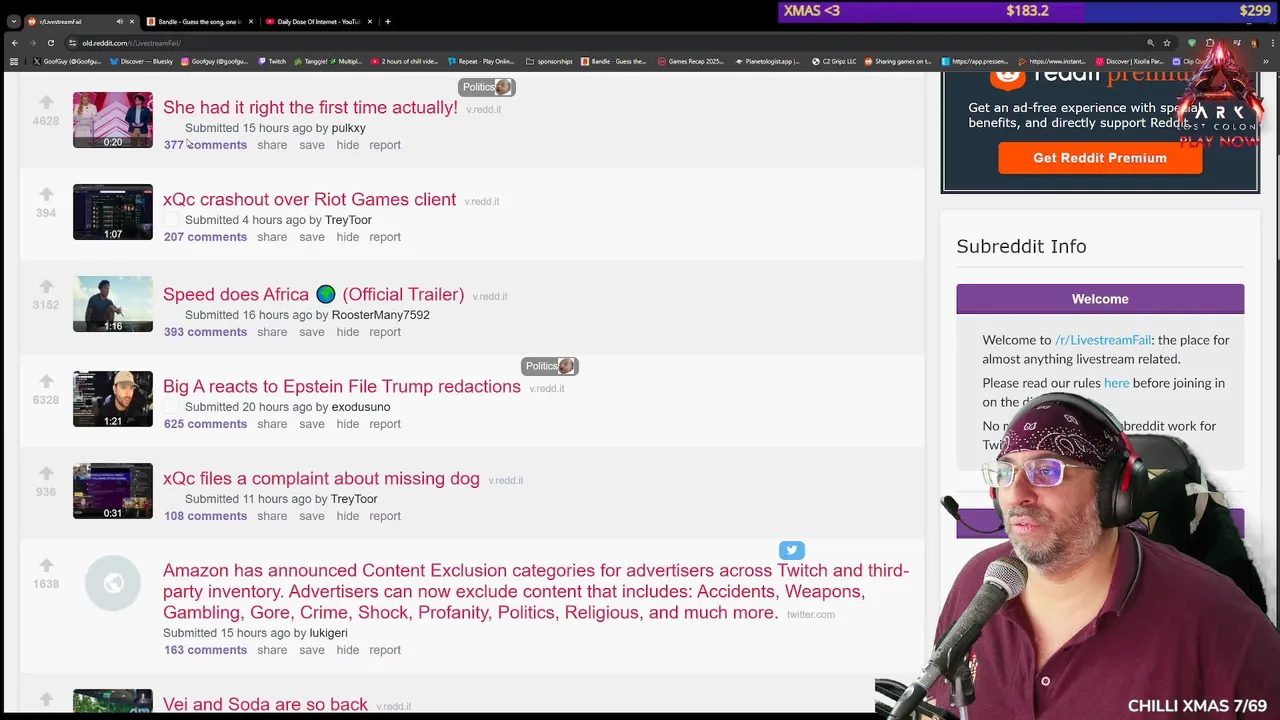The image size is (1280, 720).
Task: Open user RoosterMany7592's profile
Action: (380, 315)
